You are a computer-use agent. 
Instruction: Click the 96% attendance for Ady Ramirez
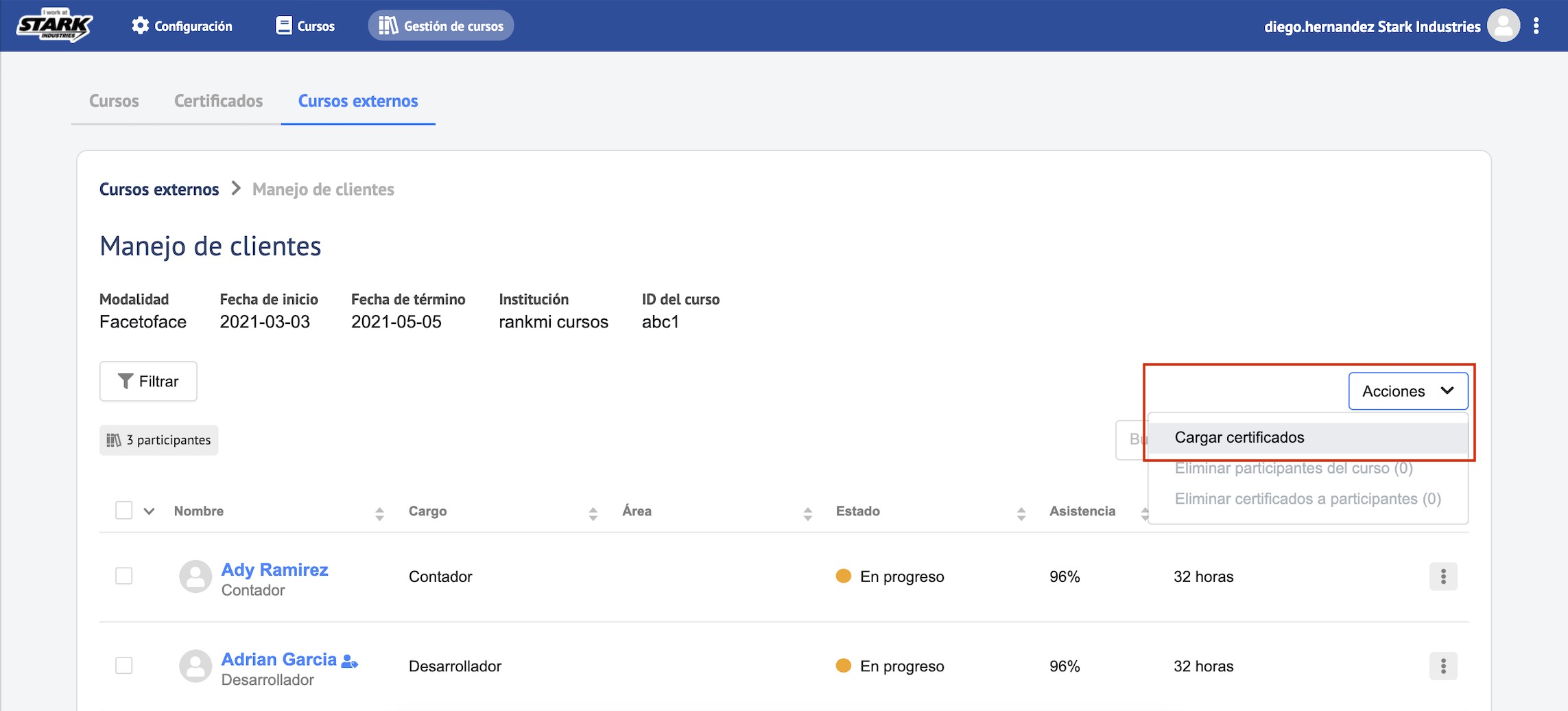[x=1065, y=576]
